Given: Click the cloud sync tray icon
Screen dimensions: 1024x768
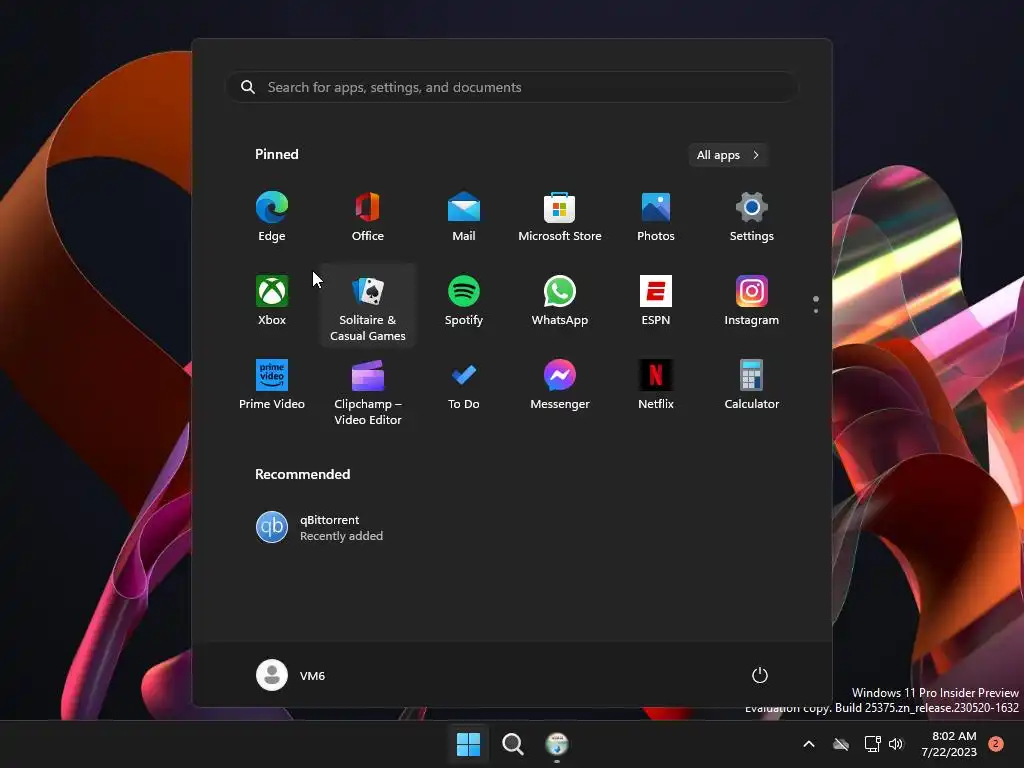Looking at the screenshot, I should tap(840, 744).
